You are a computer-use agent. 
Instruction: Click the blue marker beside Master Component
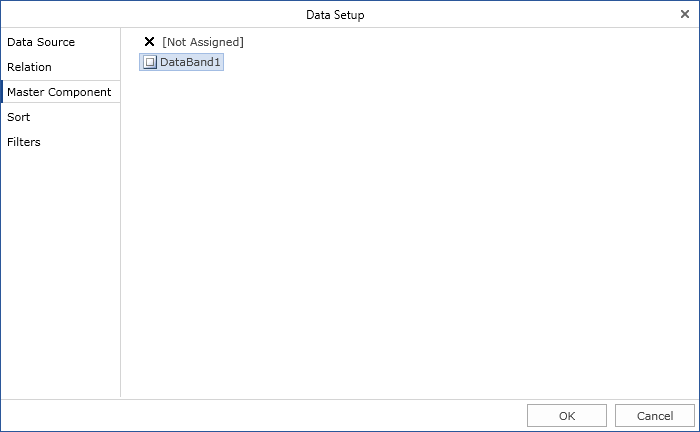2,92
